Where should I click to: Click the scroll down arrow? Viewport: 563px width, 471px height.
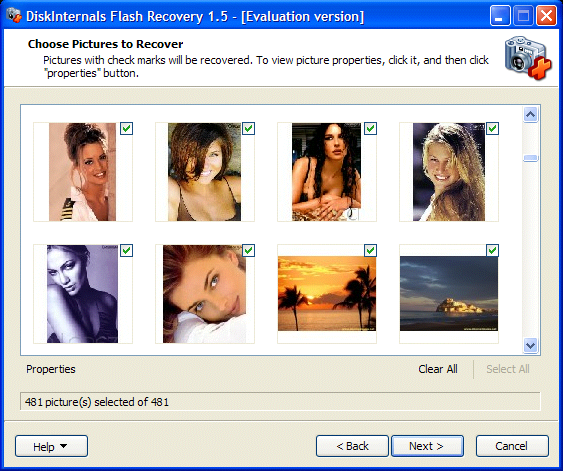tap(531, 345)
